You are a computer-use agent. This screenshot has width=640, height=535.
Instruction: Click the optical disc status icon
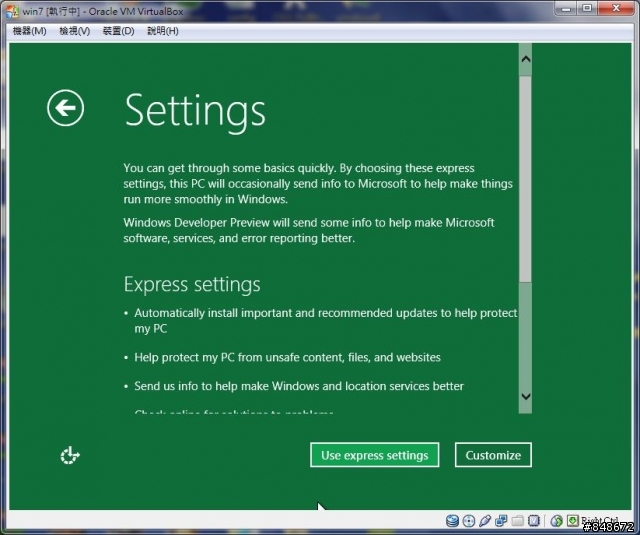pos(469,521)
